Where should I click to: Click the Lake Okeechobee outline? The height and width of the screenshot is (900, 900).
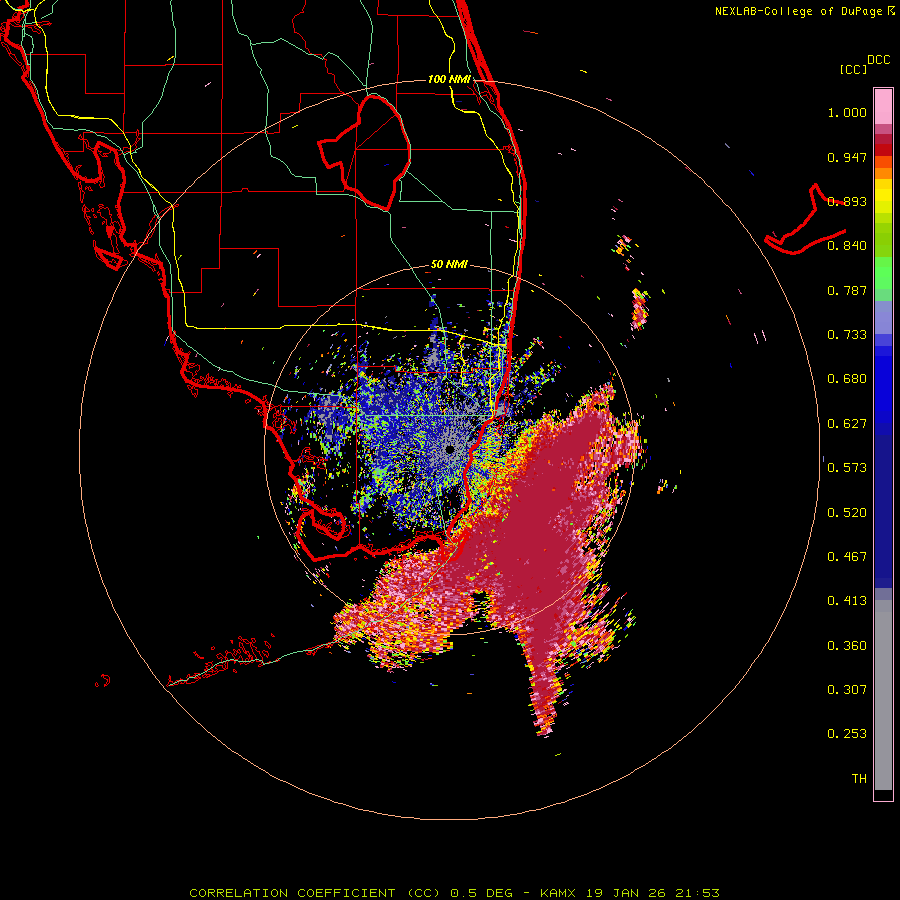point(363,152)
